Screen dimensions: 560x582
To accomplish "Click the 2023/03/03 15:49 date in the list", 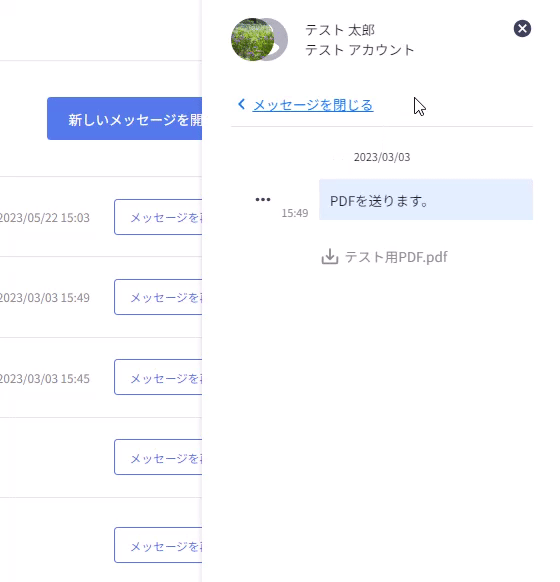I will pos(45,298).
